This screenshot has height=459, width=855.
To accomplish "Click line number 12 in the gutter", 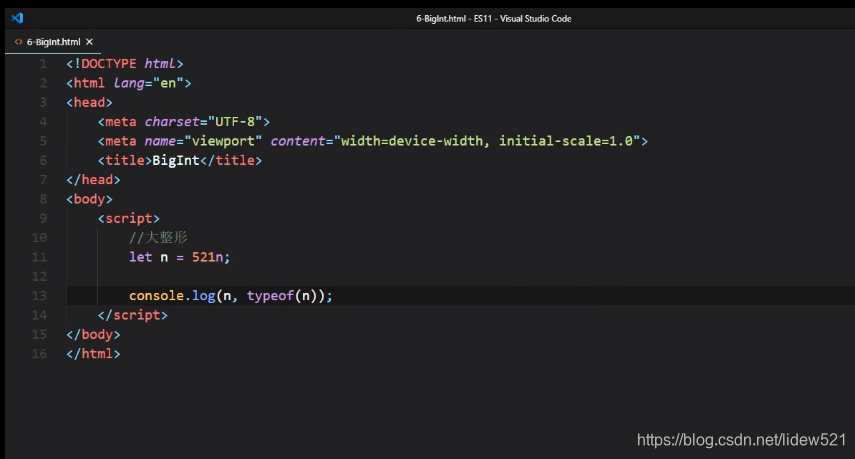I will (39, 276).
